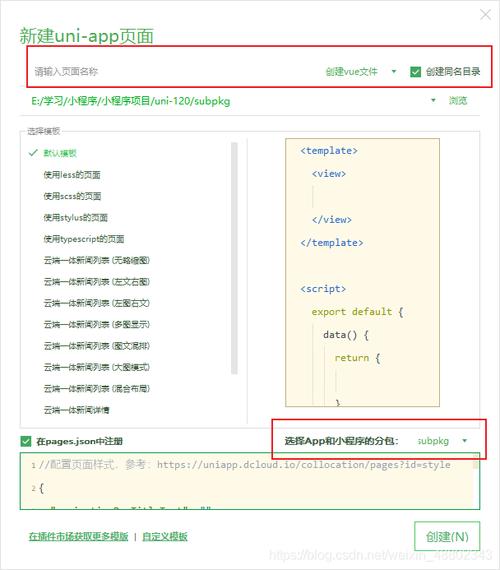Open the subpkg sub-package dropdown
Viewport: 500px width, 570px height.
(x=442, y=441)
